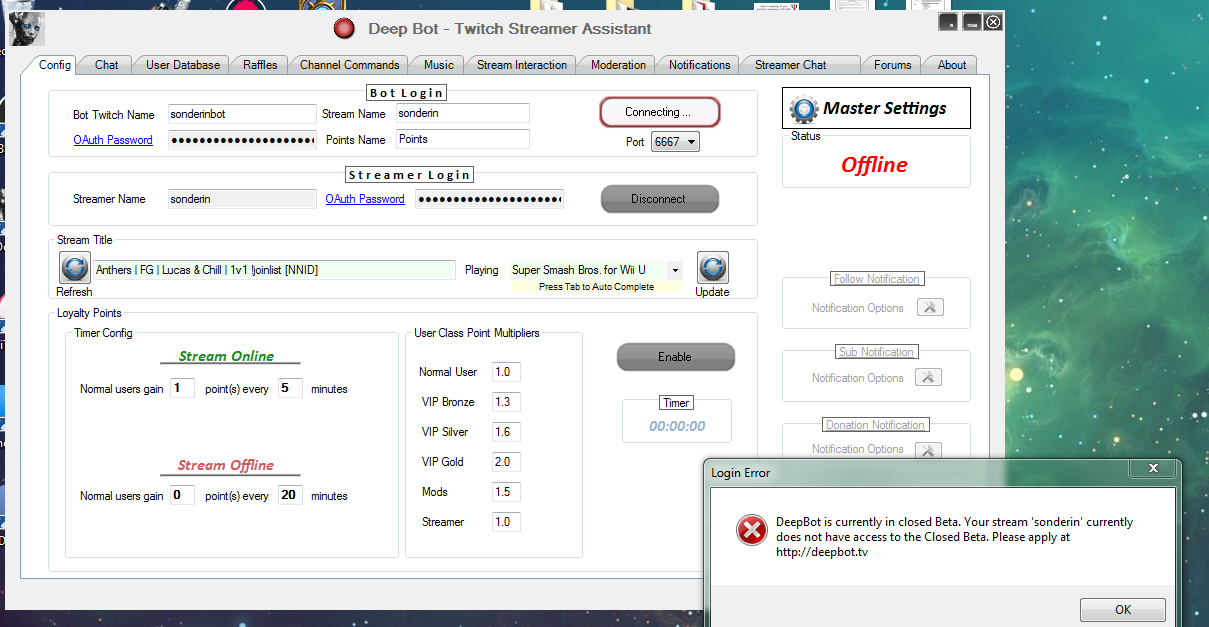1209x627 pixels.
Task: Select the Config tab
Action: pos(55,65)
